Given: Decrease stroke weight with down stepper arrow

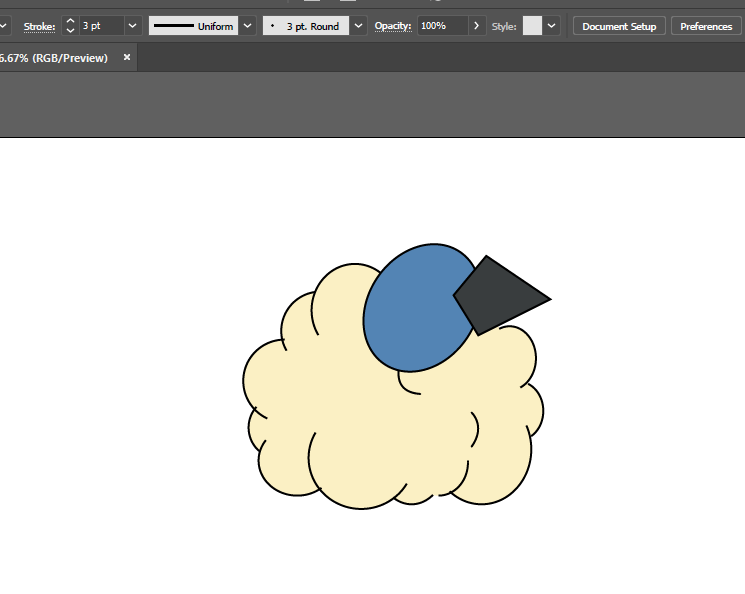Looking at the screenshot, I should (70, 30).
